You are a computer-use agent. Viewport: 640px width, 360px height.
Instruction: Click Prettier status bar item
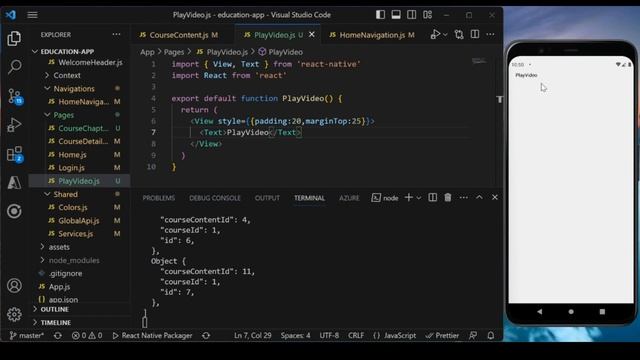pyautogui.click(x=442, y=336)
